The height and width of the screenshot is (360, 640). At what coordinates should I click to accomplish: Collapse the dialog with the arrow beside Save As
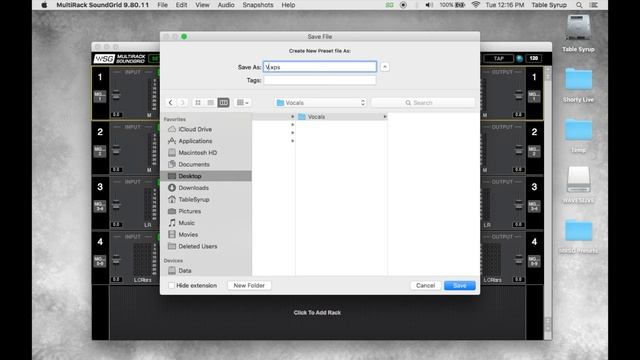pyautogui.click(x=384, y=67)
